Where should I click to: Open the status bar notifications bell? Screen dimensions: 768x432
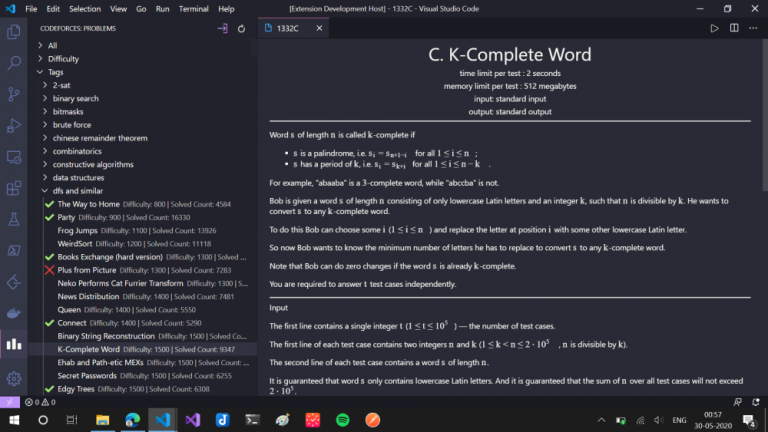point(756,402)
